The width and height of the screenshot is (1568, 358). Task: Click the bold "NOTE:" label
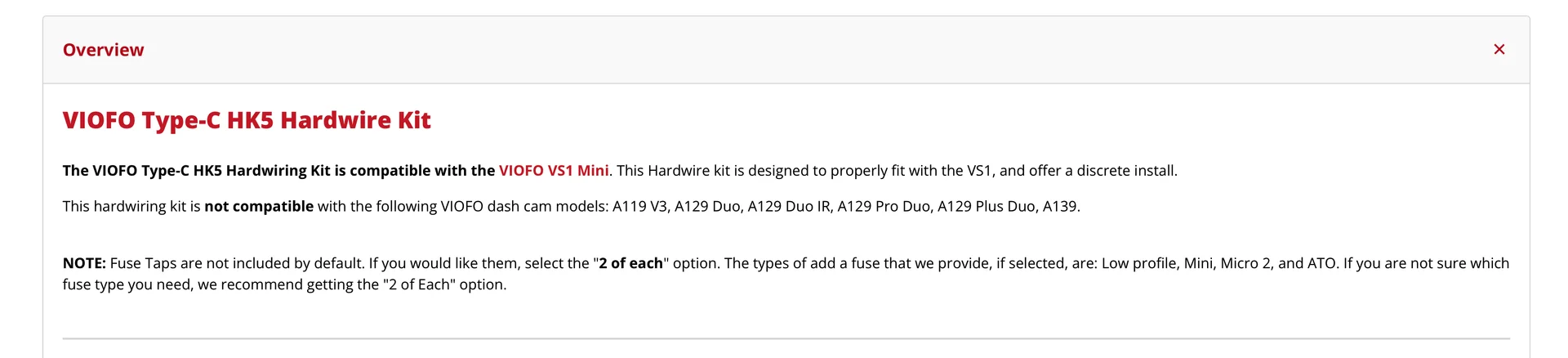point(84,263)
